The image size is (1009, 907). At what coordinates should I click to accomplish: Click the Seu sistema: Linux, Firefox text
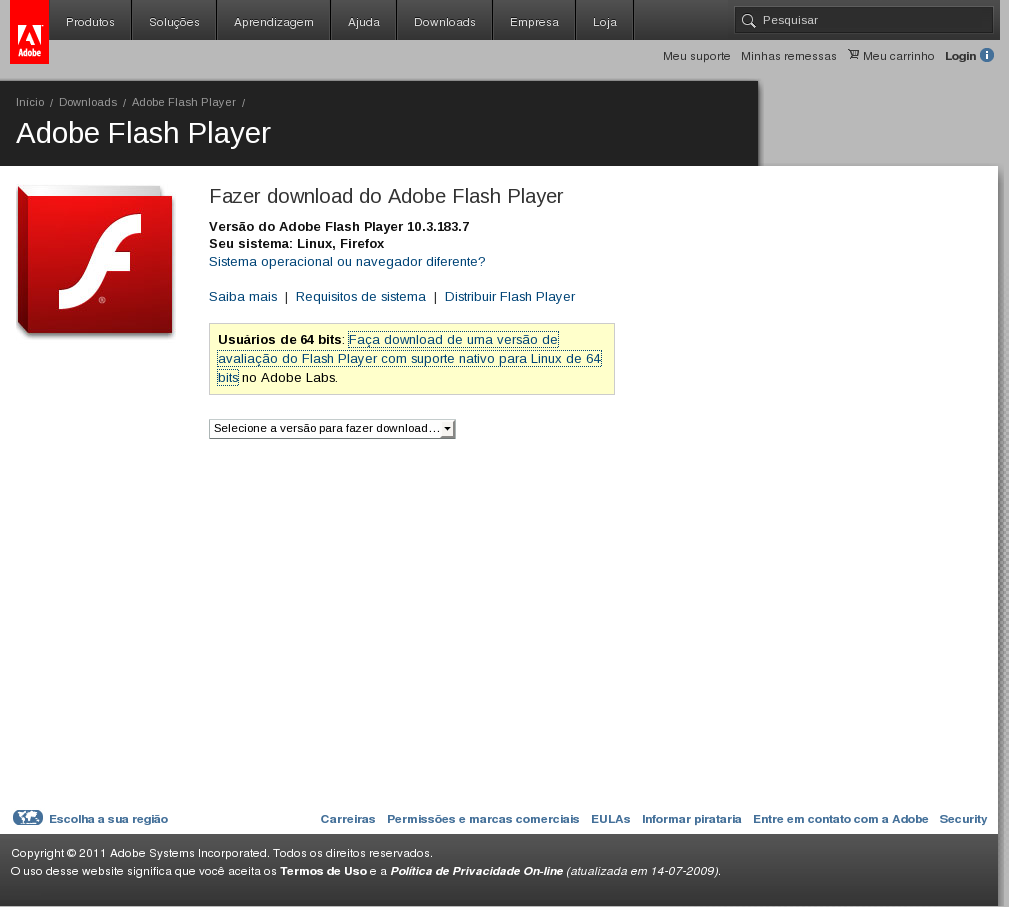pyautogui.click(x=296, y=244)
